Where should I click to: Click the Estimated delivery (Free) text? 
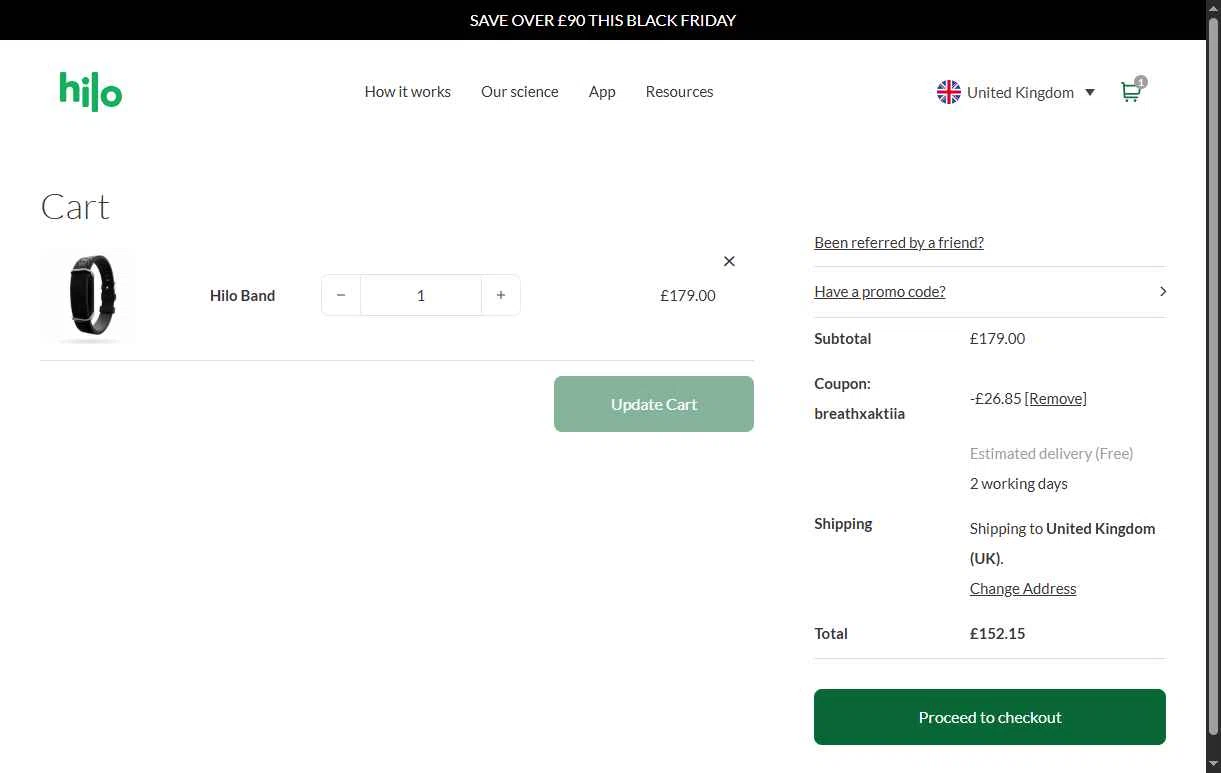click(1051, 453)
